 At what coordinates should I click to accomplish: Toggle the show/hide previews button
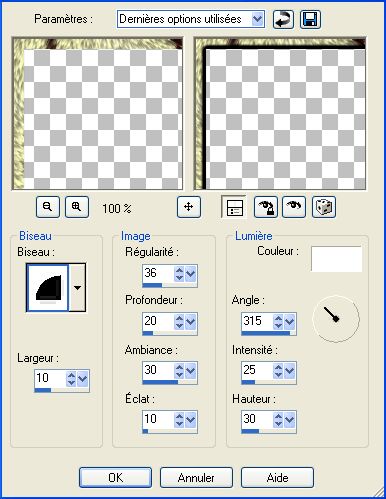tap(234, 207)
